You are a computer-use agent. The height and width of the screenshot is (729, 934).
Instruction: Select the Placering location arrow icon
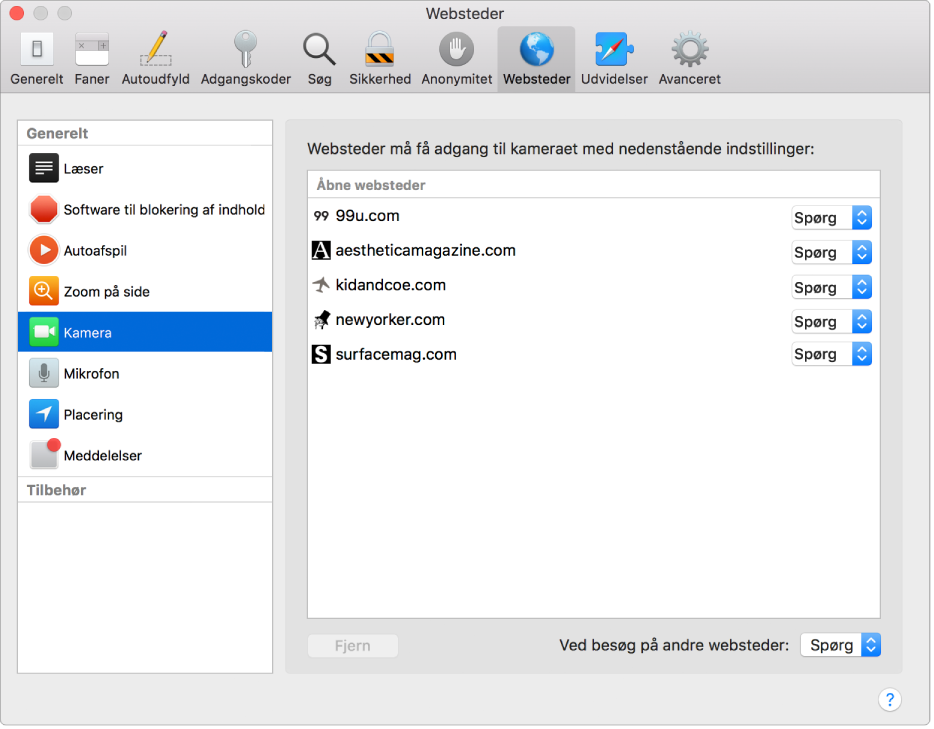43,415
